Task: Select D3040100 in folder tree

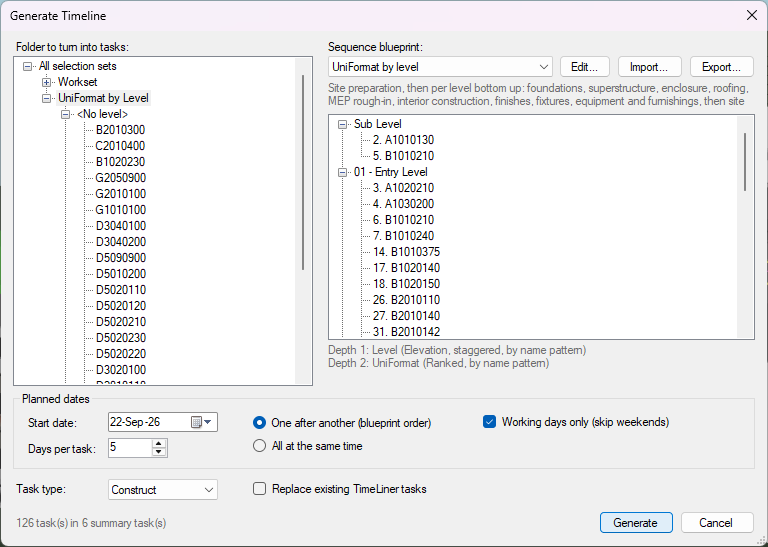Action: click(x=120, y=226)
